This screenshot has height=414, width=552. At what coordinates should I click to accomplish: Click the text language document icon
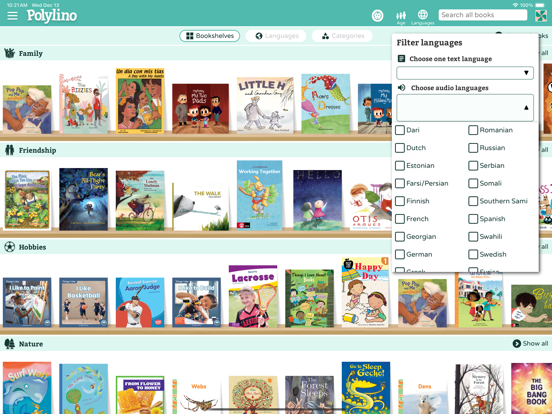[x=401, y=58]
